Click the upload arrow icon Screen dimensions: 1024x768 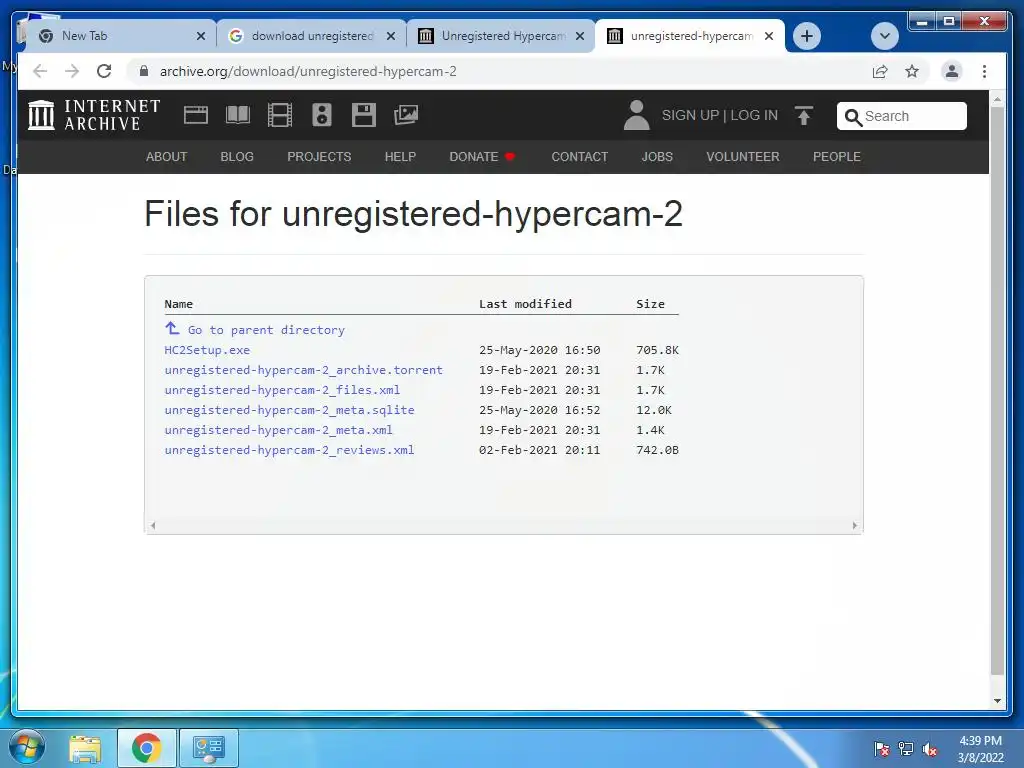(x=804, y=116)
